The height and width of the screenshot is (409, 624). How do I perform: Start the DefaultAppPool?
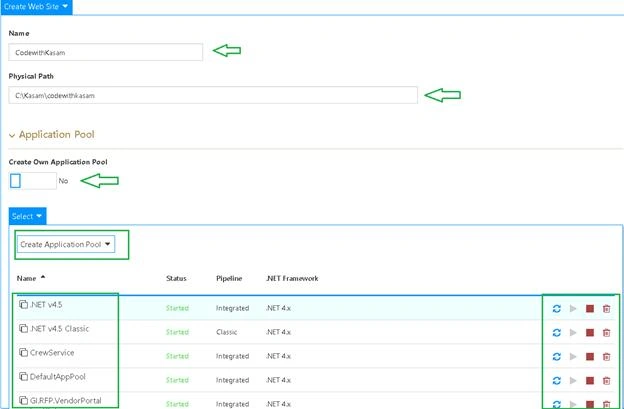tap(573, 380)
